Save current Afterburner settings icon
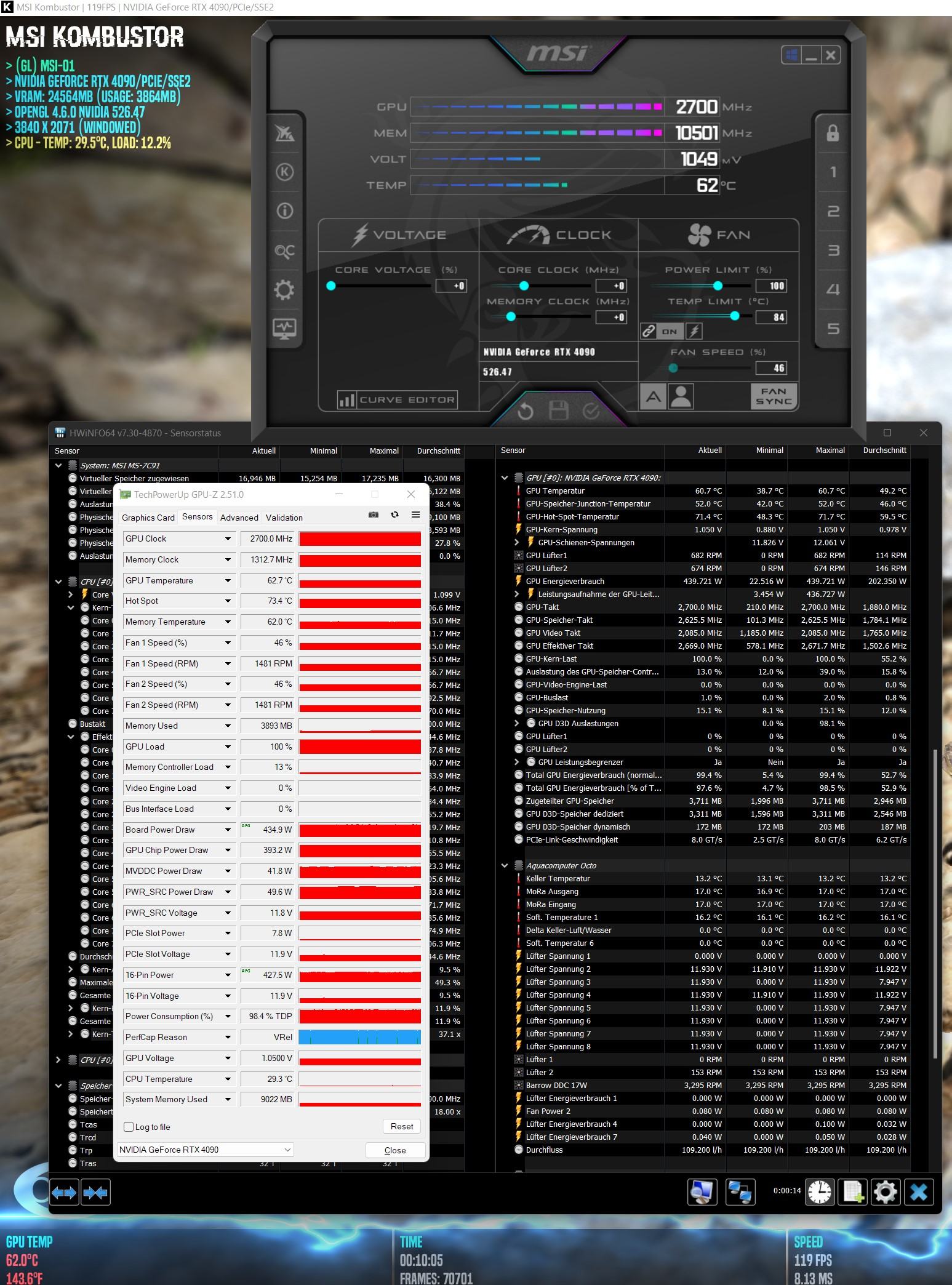Viewport: 952px width, 1285px height. click(x=558, y=410)
